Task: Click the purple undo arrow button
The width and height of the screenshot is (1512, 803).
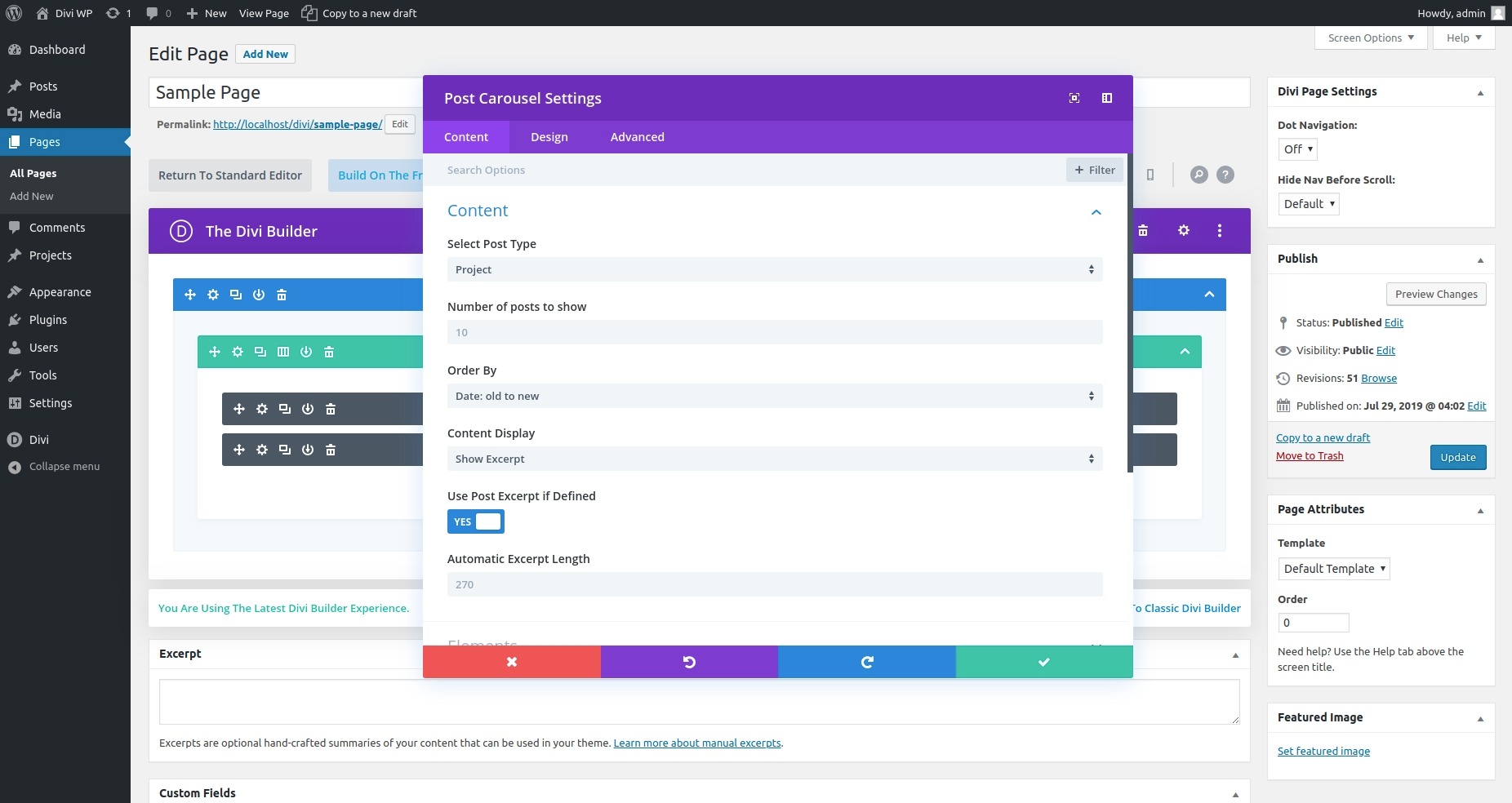Action: click(689, 662)
